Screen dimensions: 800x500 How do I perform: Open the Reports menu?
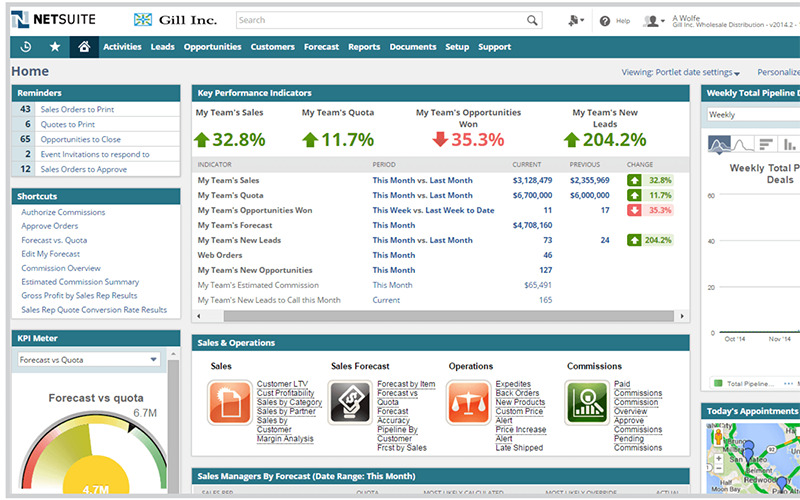point(364,47)
